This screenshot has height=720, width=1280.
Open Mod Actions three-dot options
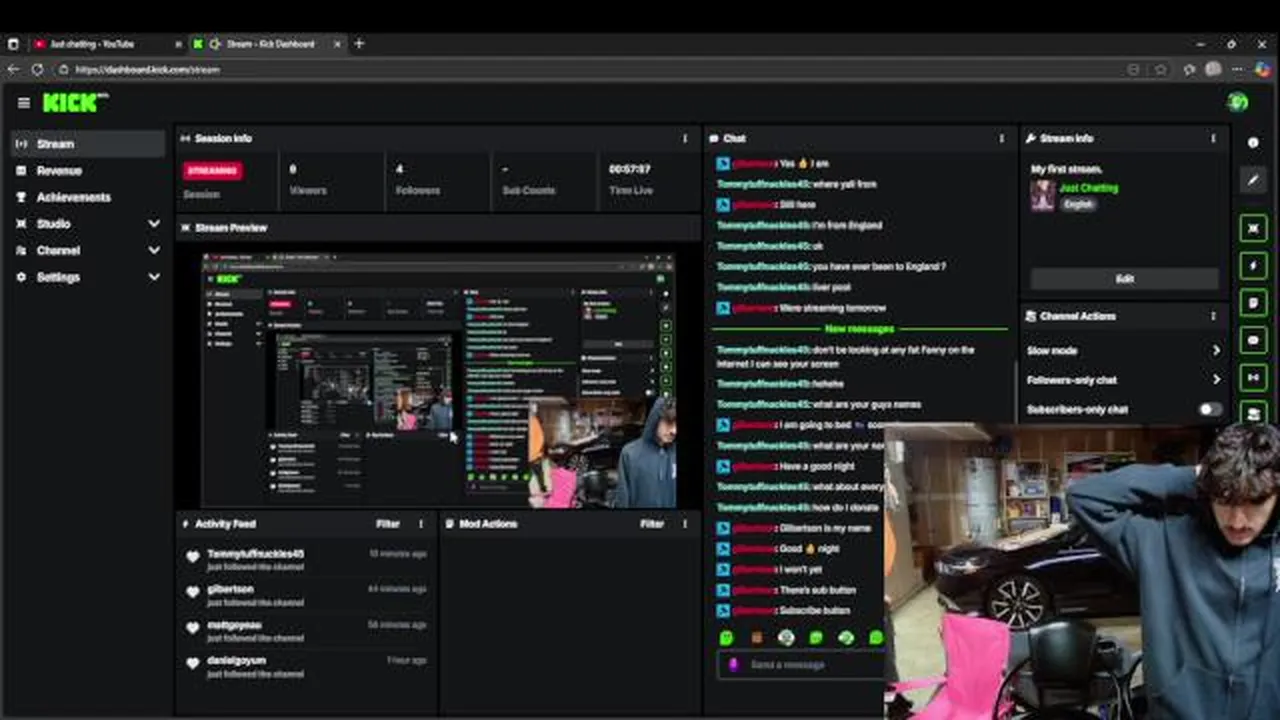[685, 524]
